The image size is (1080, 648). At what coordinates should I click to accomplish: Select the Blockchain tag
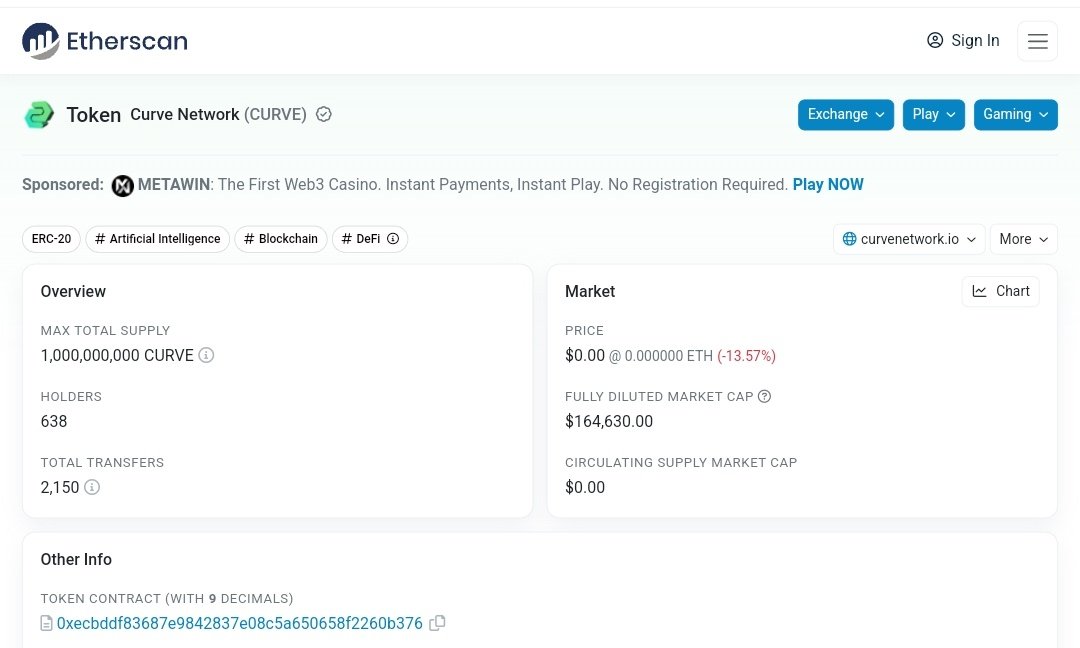coord(281,239)
